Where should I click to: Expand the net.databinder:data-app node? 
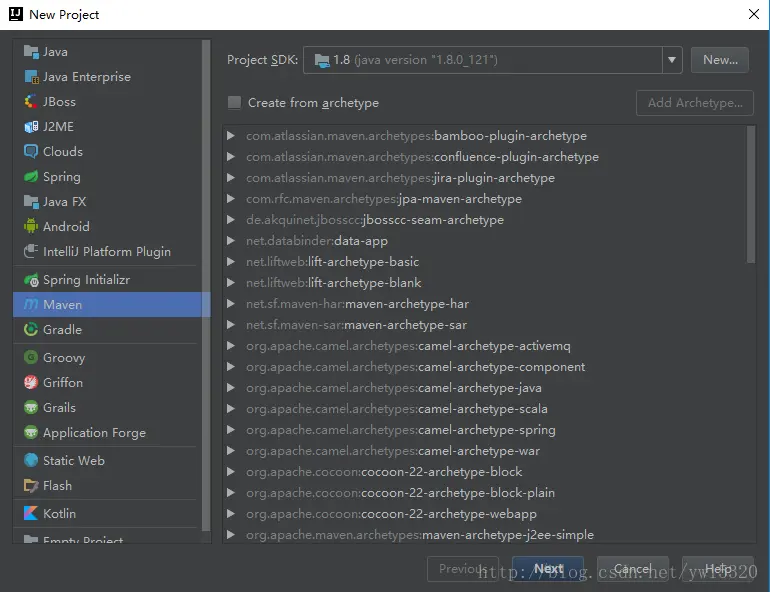pos(230,241)
